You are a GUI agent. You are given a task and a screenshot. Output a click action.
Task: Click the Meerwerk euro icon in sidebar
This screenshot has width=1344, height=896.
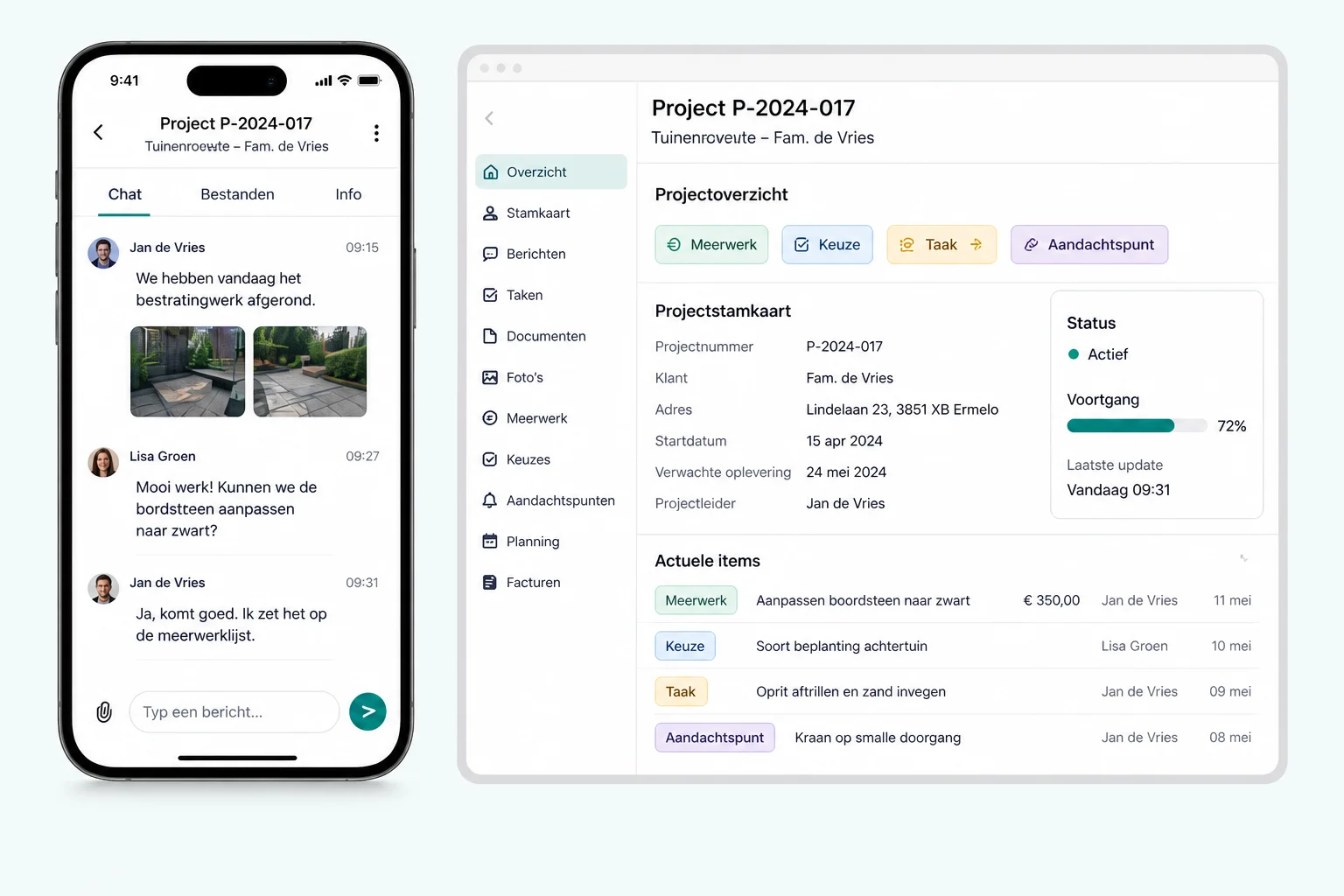click(x=491, y=418)
